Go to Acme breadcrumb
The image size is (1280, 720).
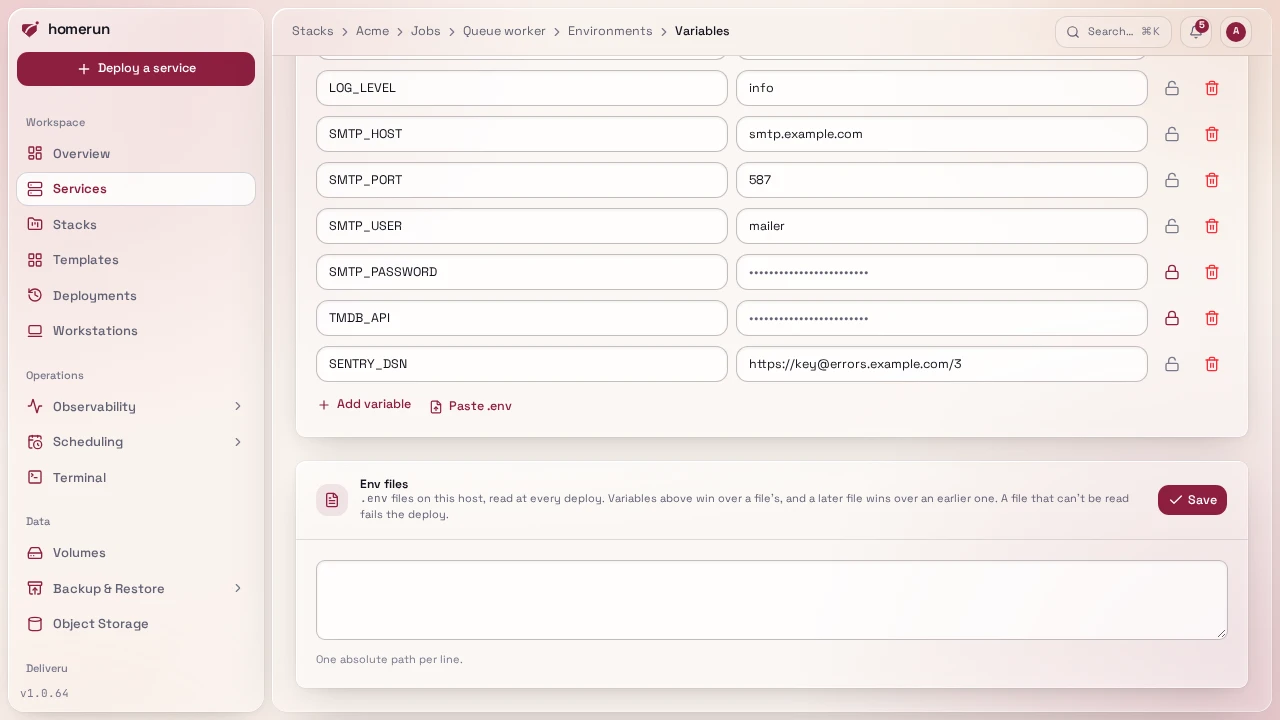click(372, 31)
